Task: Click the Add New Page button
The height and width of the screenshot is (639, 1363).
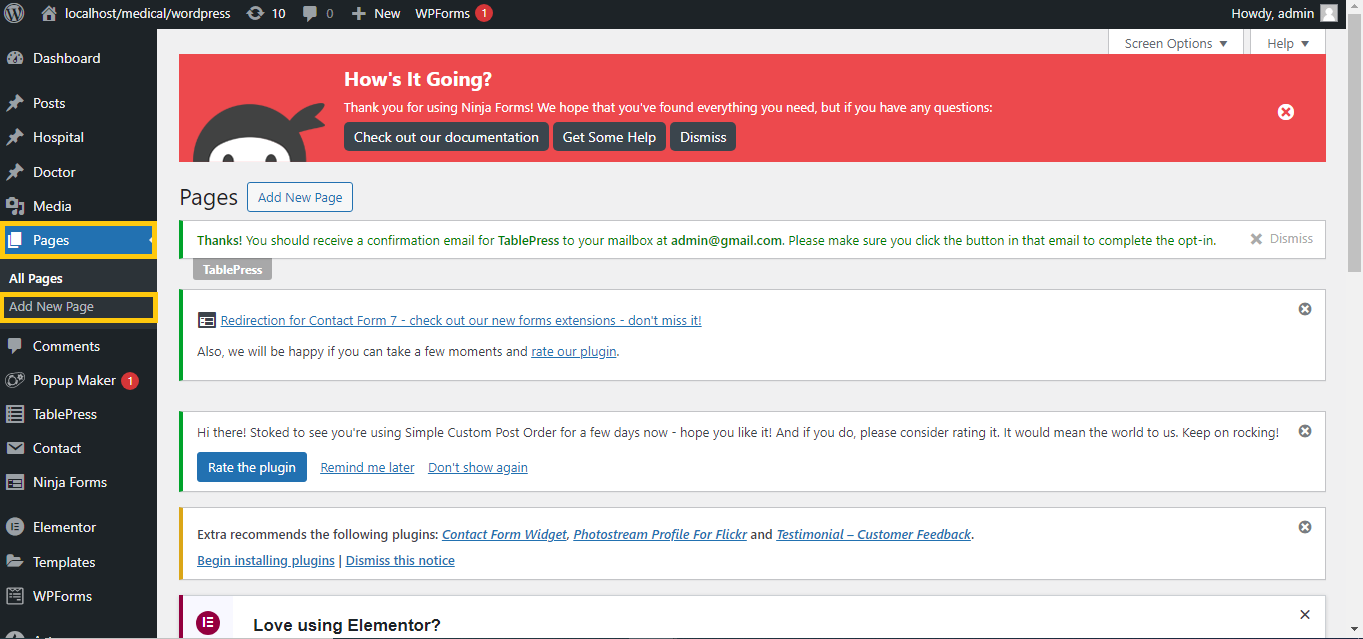Action: click(x=300, y=197)
